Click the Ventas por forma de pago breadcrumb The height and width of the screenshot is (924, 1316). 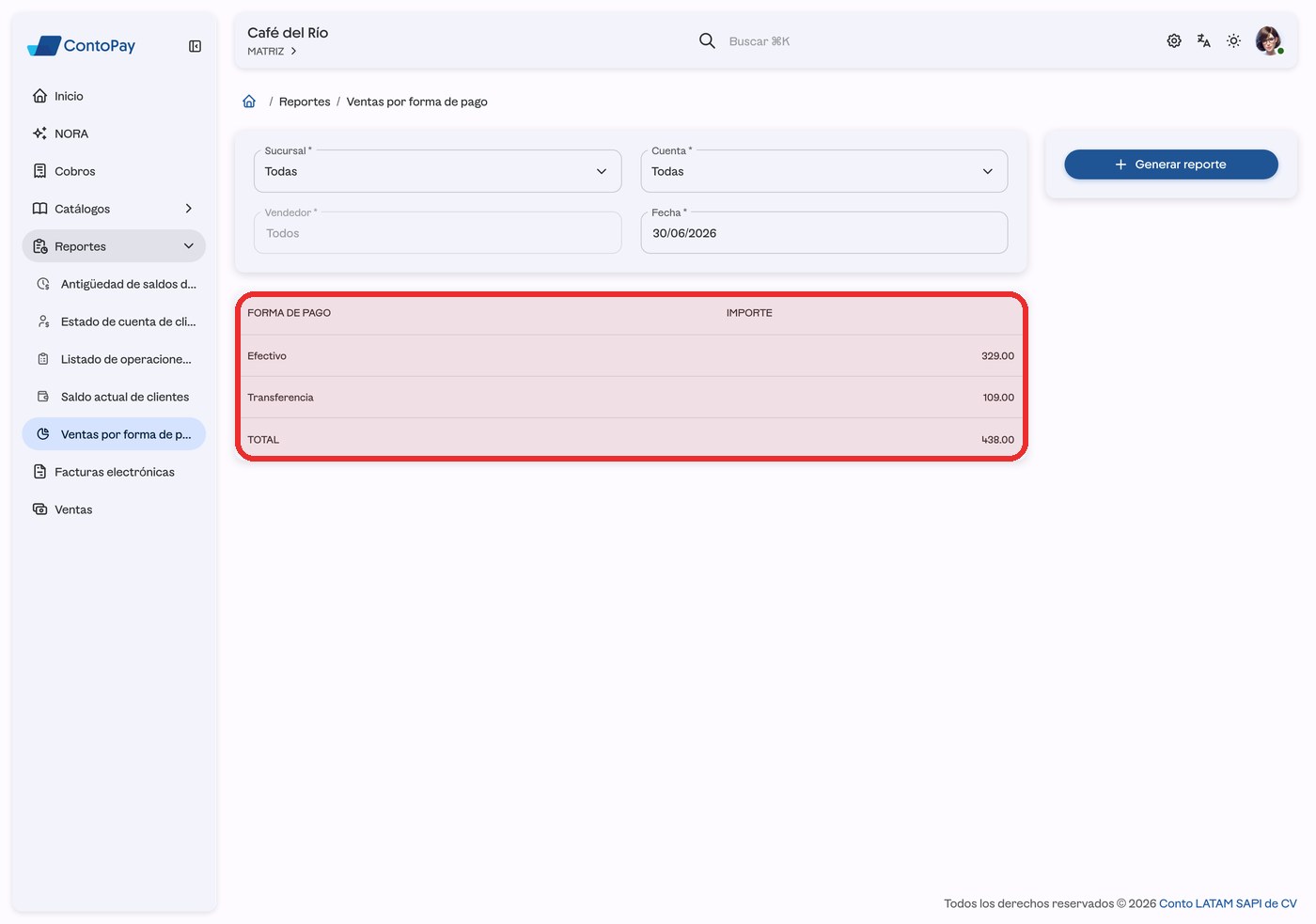[x=416, y=102]
